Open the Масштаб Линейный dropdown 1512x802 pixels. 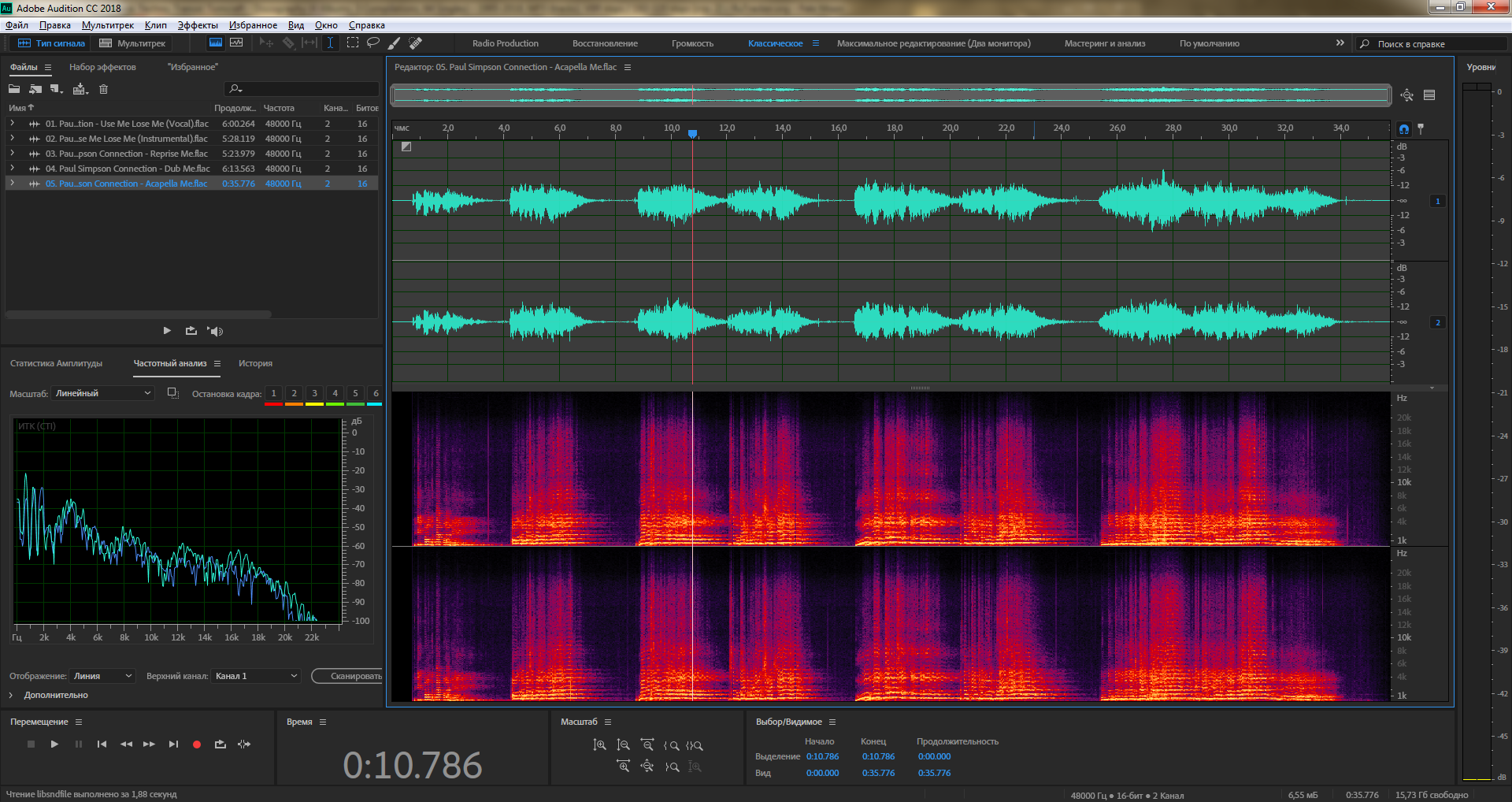click(102, 393)
